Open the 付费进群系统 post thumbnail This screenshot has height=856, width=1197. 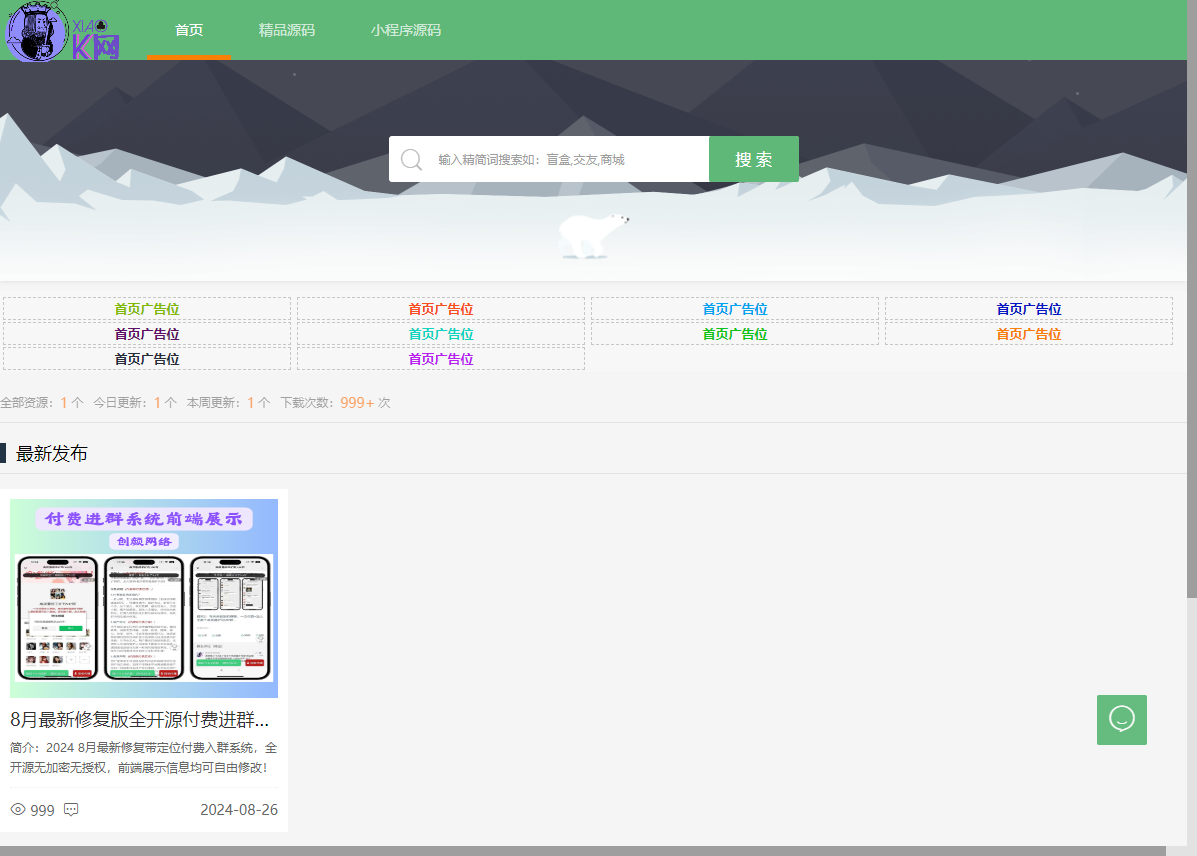coord(144,598)
